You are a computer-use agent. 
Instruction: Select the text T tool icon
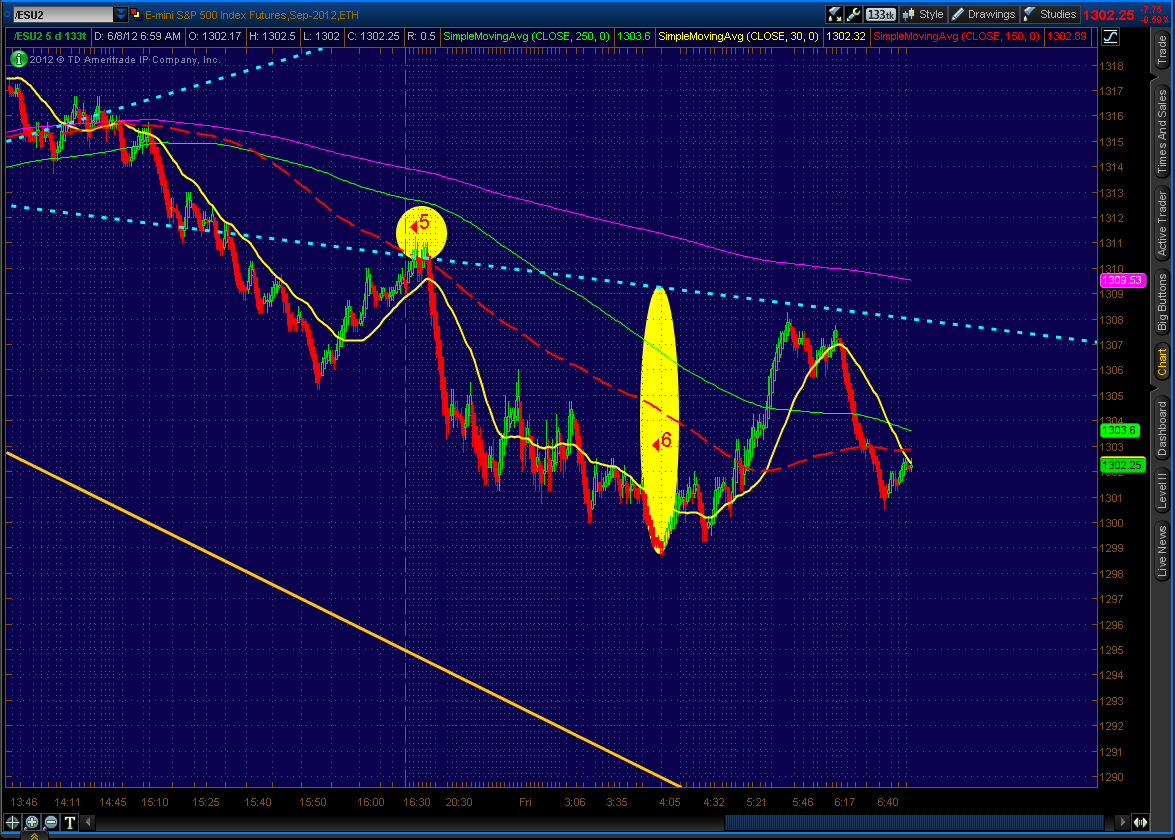70,822
